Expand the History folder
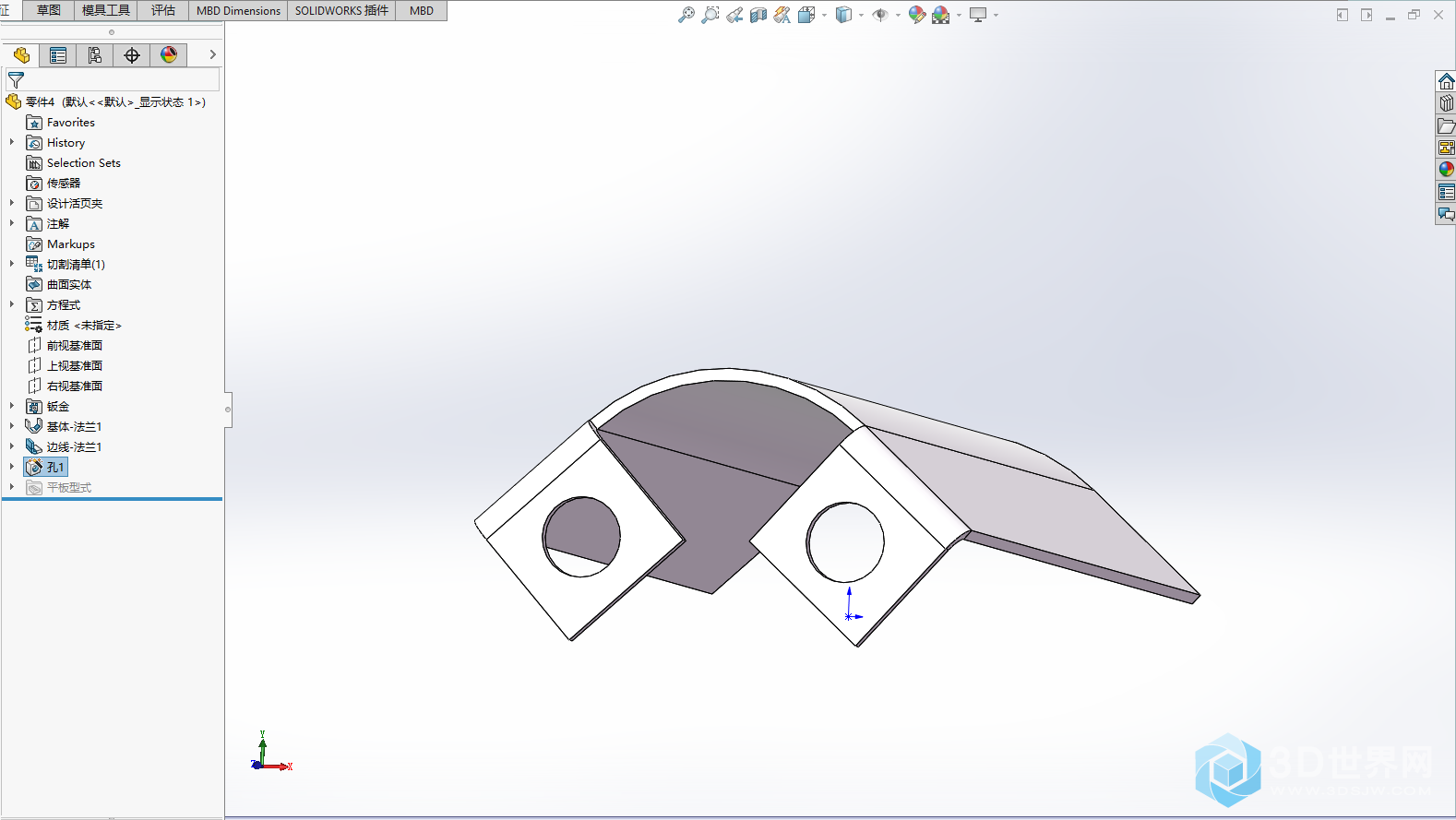Image resolution: width=1456 pixels, height=820 pixels. click(12, 142)
